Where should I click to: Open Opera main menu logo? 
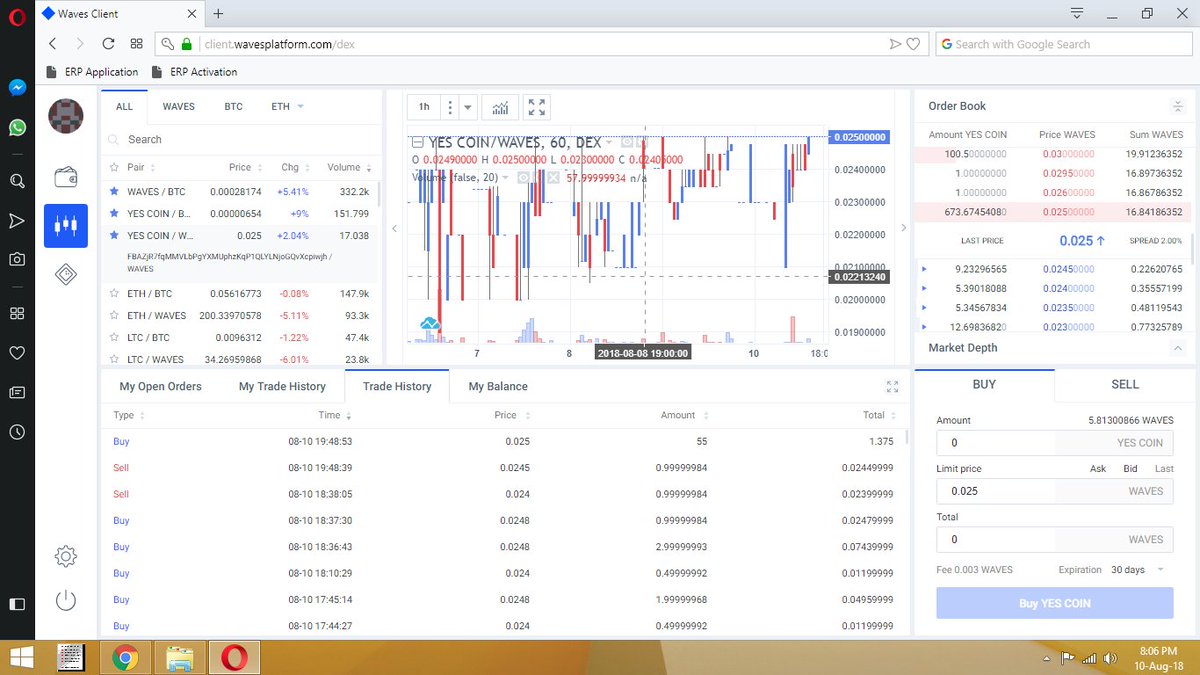click(17, 17)
